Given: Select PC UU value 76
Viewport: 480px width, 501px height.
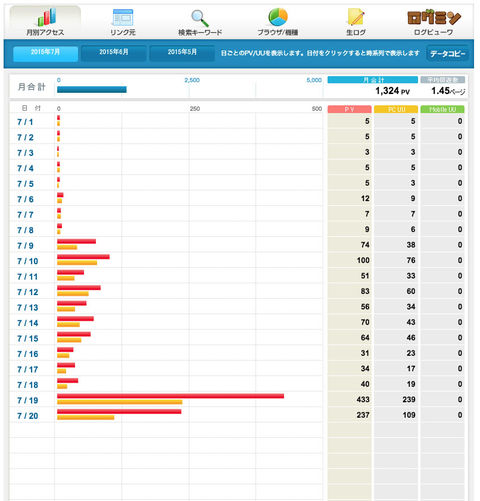Looking at the screenshot, I should [x=411, y=260].
